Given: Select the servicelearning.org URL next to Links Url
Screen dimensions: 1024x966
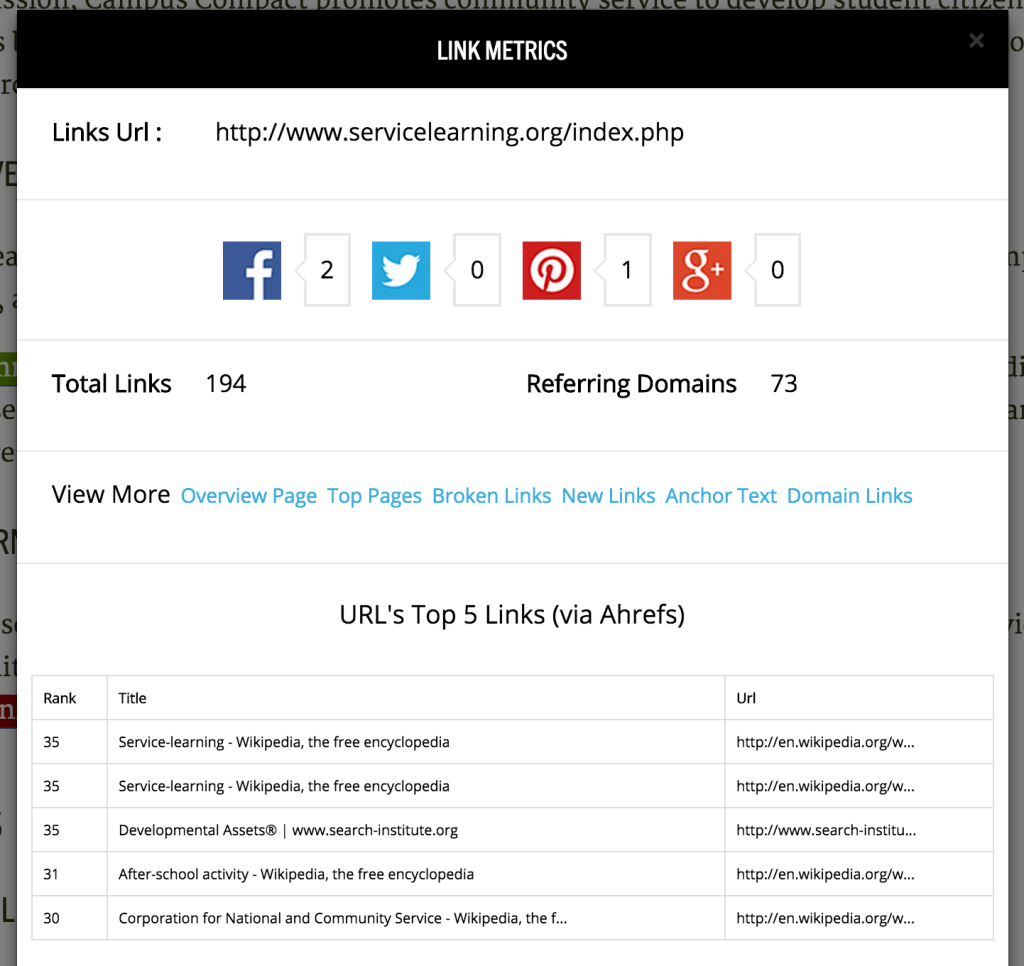Looking at the screenshot, I should (449, 131).
